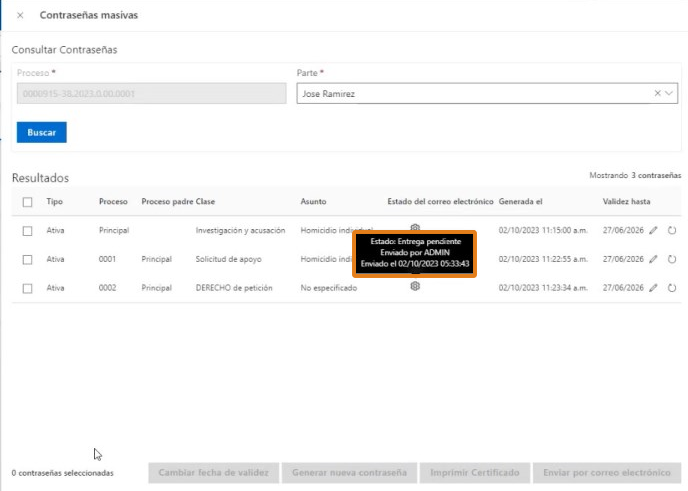Click the 0 contraseñas seleccionadas label
This screenshot has height=491, width=688.
click(x=63, y=473)
